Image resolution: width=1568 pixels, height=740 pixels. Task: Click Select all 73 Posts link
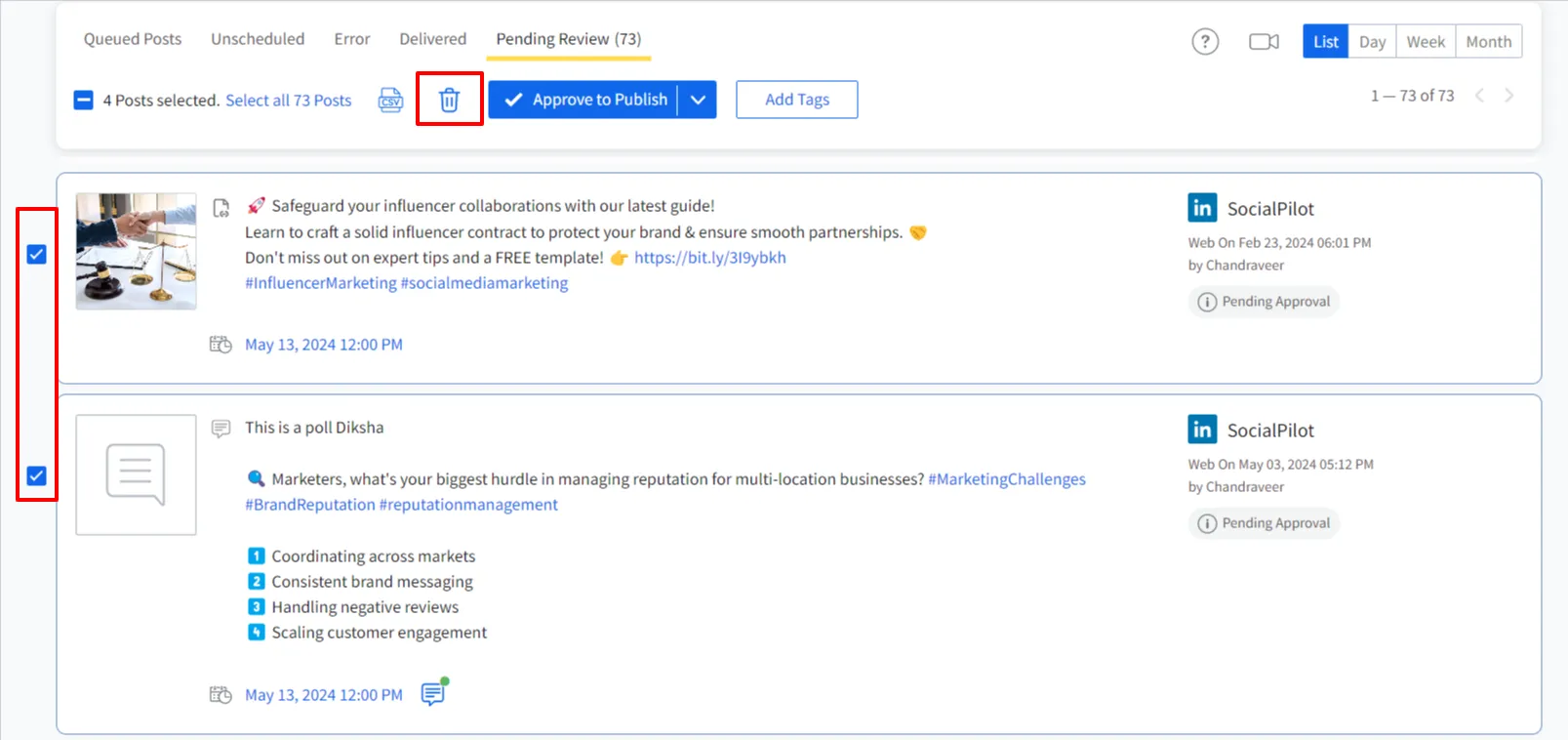[288, 101]
